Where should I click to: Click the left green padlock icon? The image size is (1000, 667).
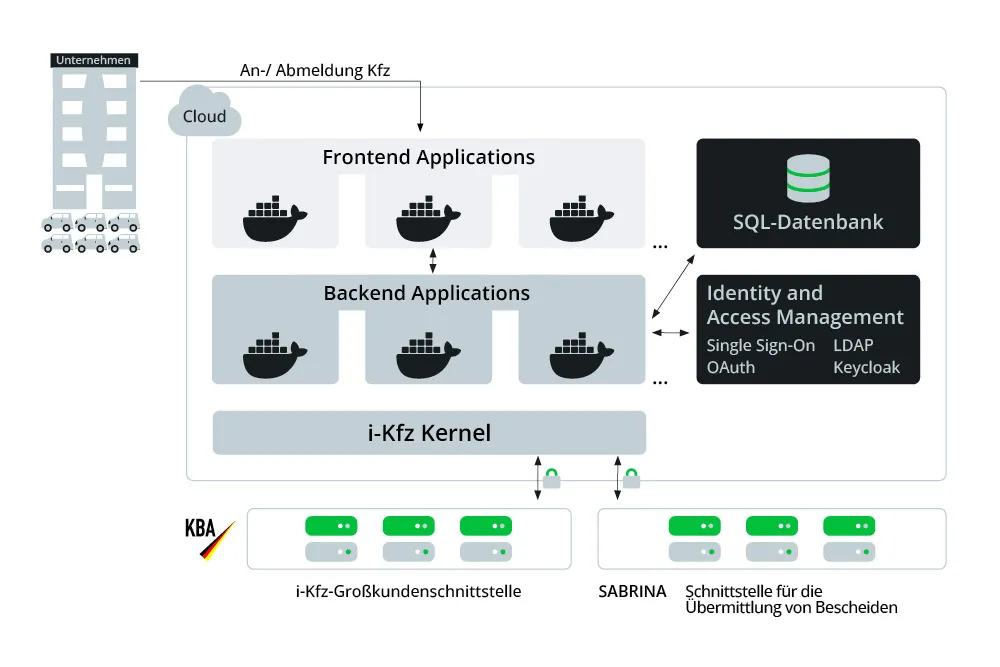coord(551,478)
